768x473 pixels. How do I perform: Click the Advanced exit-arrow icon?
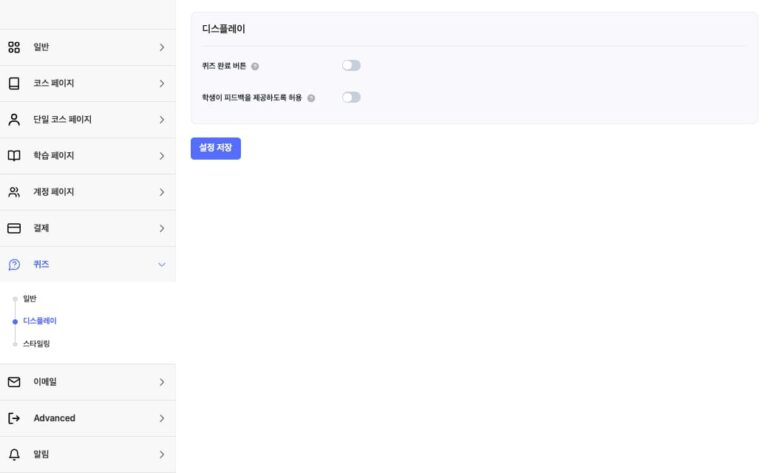pos(14,418)
